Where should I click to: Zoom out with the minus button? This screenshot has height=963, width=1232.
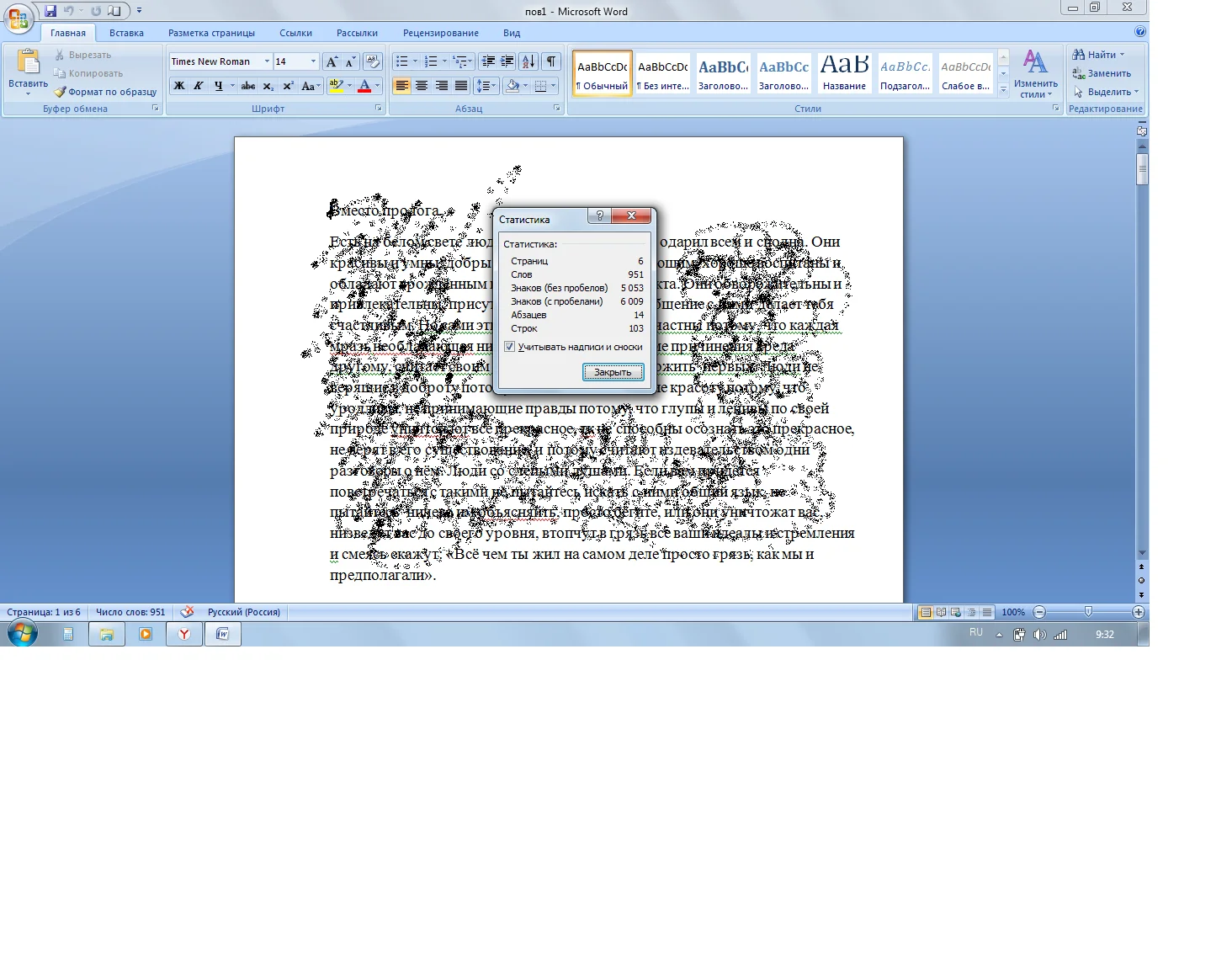pos(1039,612)
